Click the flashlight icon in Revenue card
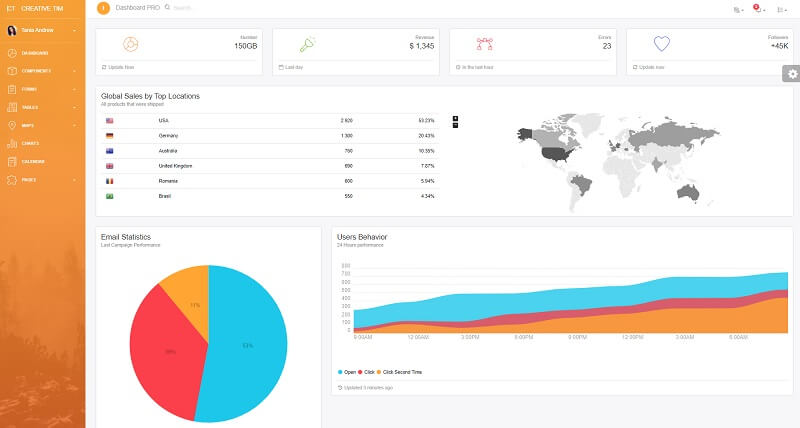This screenshot has height=428, width=800. [308, 44]
